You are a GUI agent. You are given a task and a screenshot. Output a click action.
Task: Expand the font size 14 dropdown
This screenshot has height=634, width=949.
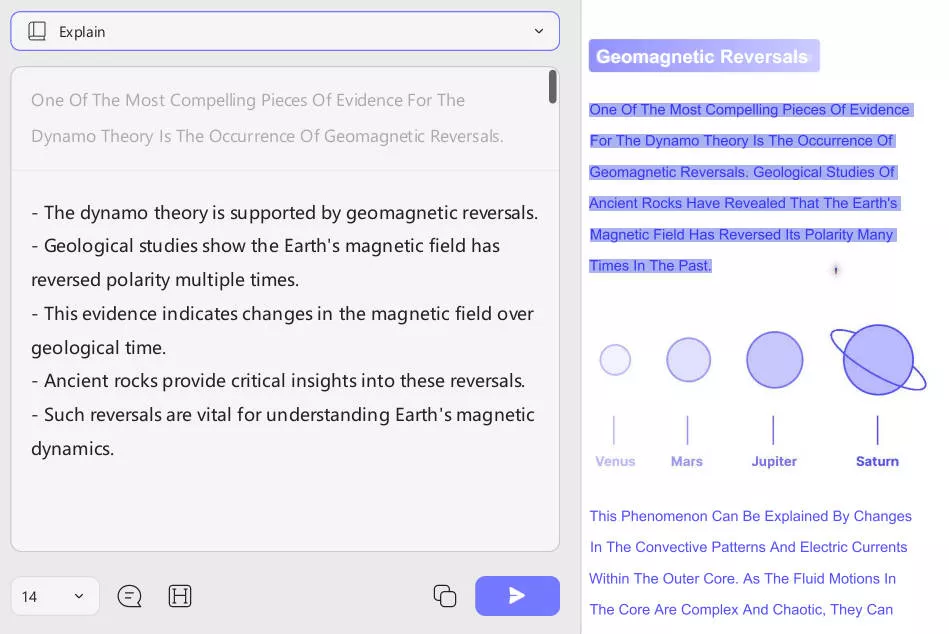(55, 596)
